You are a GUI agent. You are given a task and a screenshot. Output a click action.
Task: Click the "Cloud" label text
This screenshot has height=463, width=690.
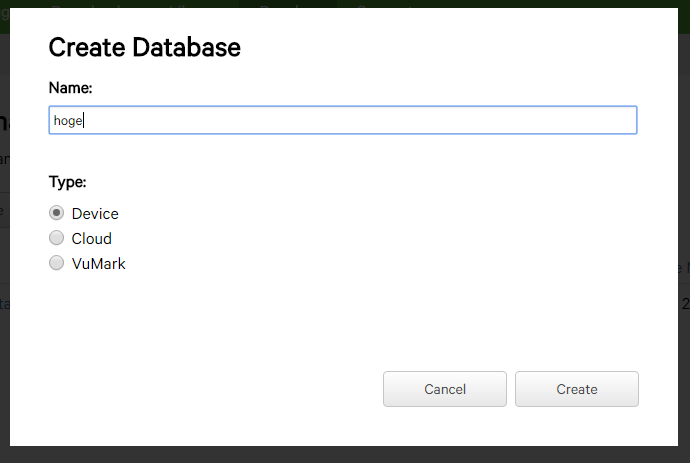pos(92,239)
